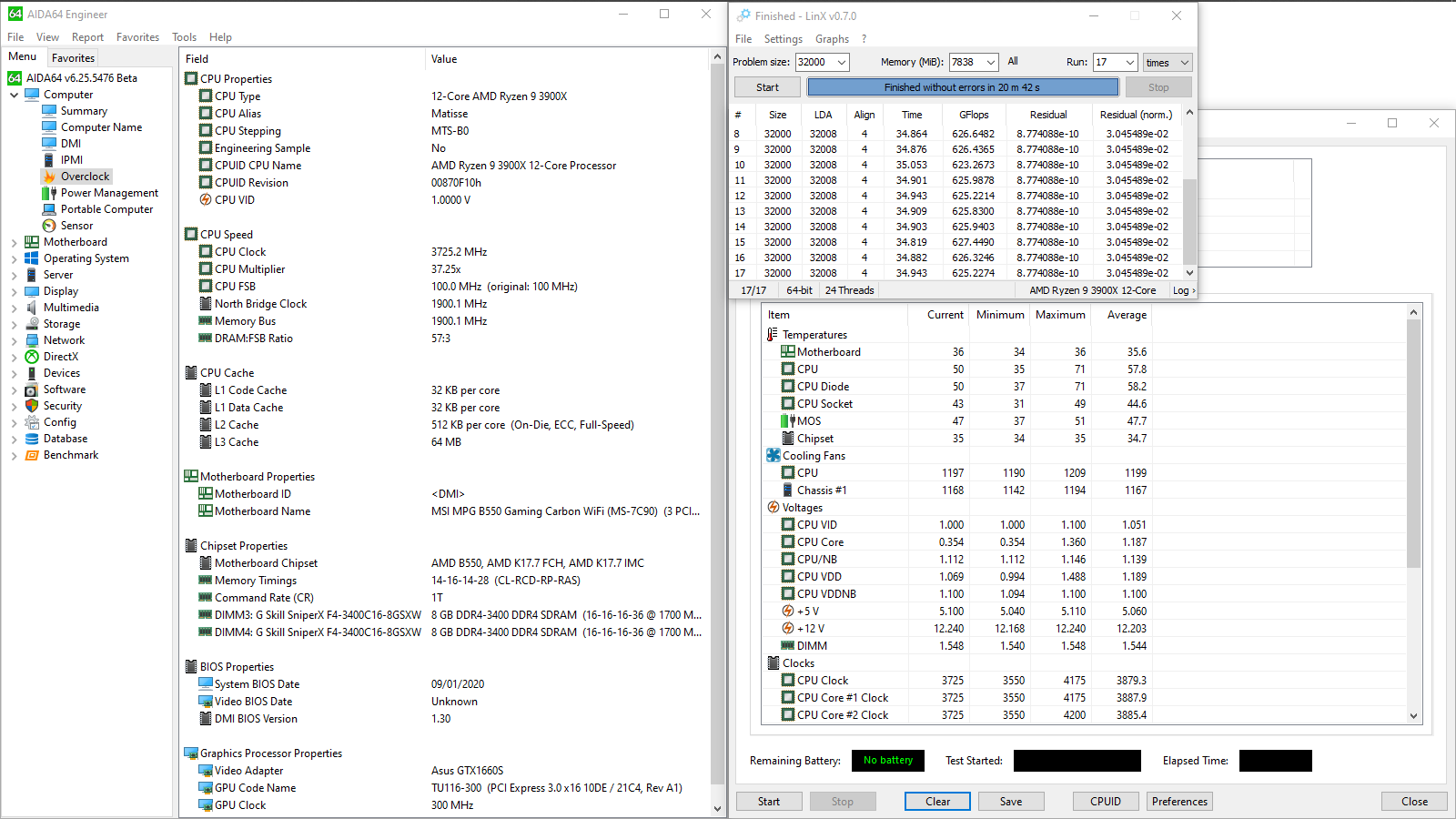Select the Config tools icon
Viewport: 1456px width, 819px height.
[32, 422]
